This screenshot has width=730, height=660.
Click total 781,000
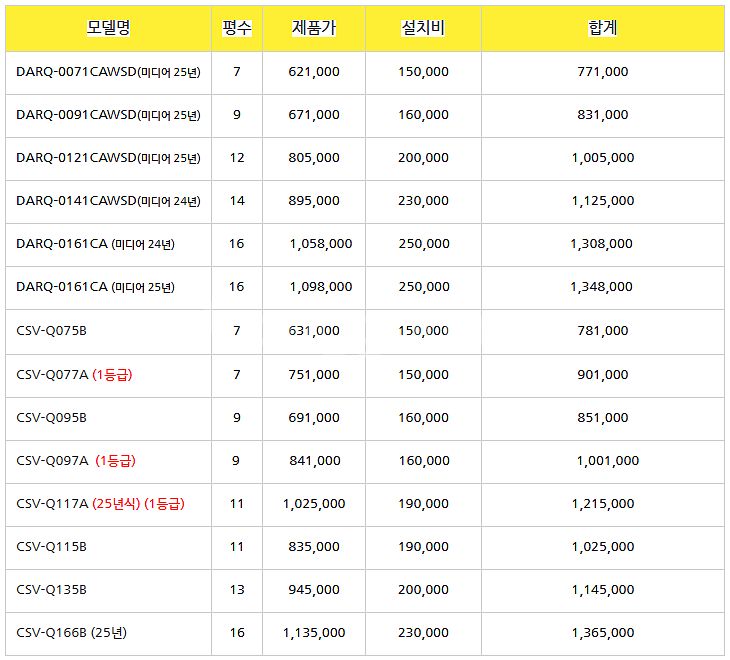click(x=602, y=330)
